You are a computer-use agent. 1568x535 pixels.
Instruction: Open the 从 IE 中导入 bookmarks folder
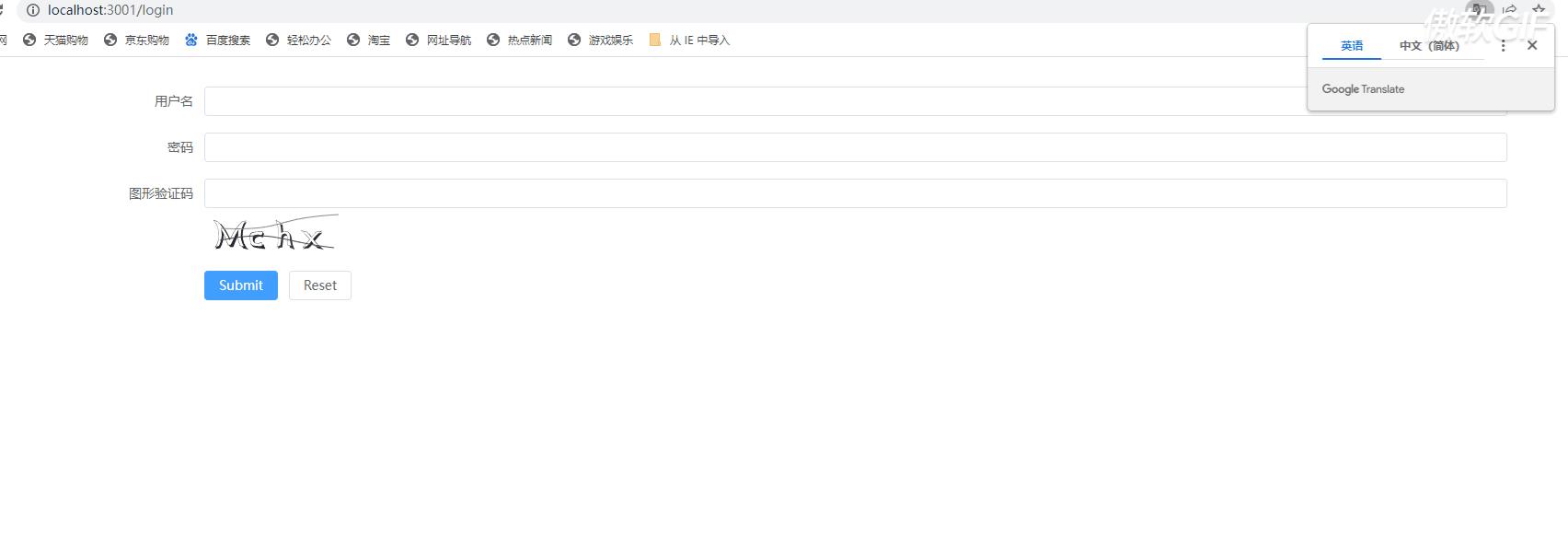689,41
